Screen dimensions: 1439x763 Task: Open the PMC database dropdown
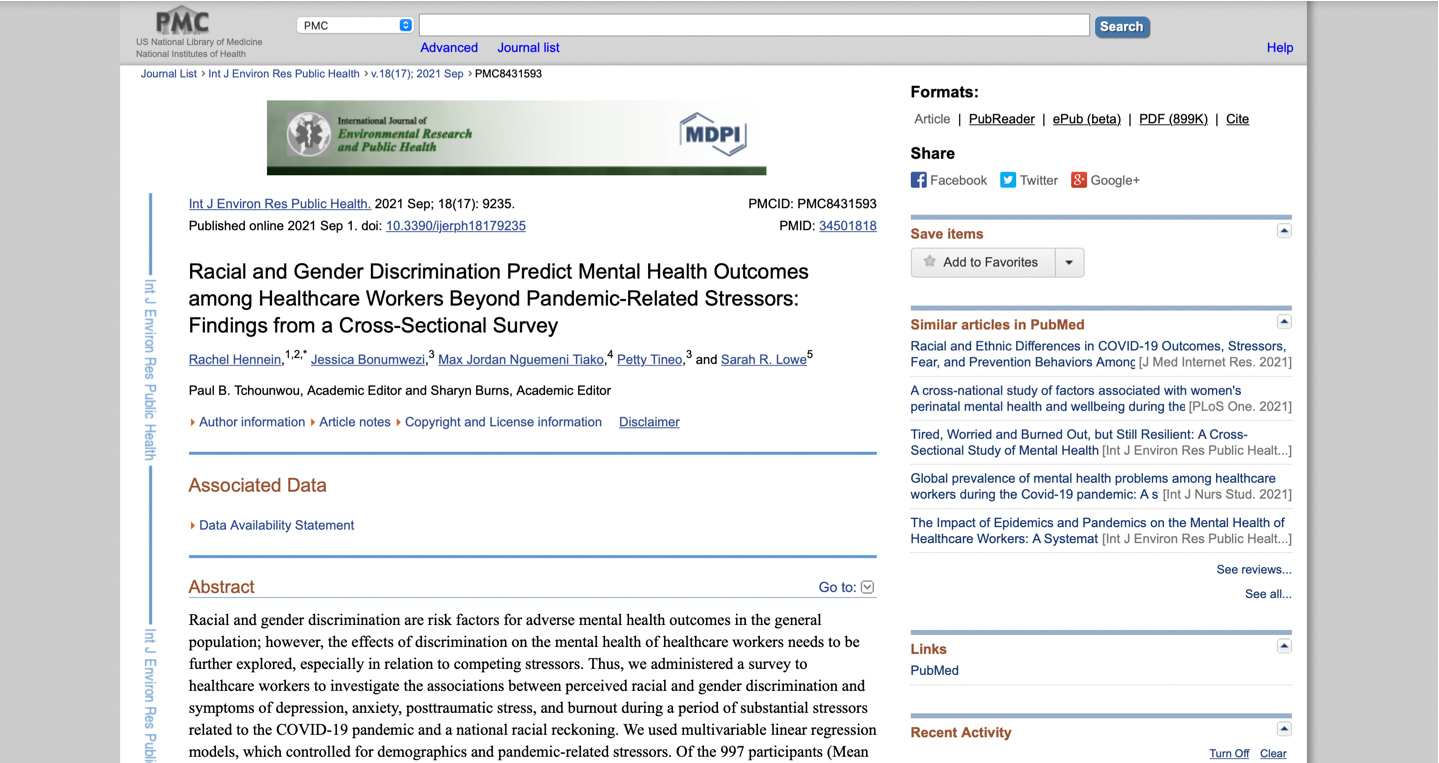[x=355, y=25]
